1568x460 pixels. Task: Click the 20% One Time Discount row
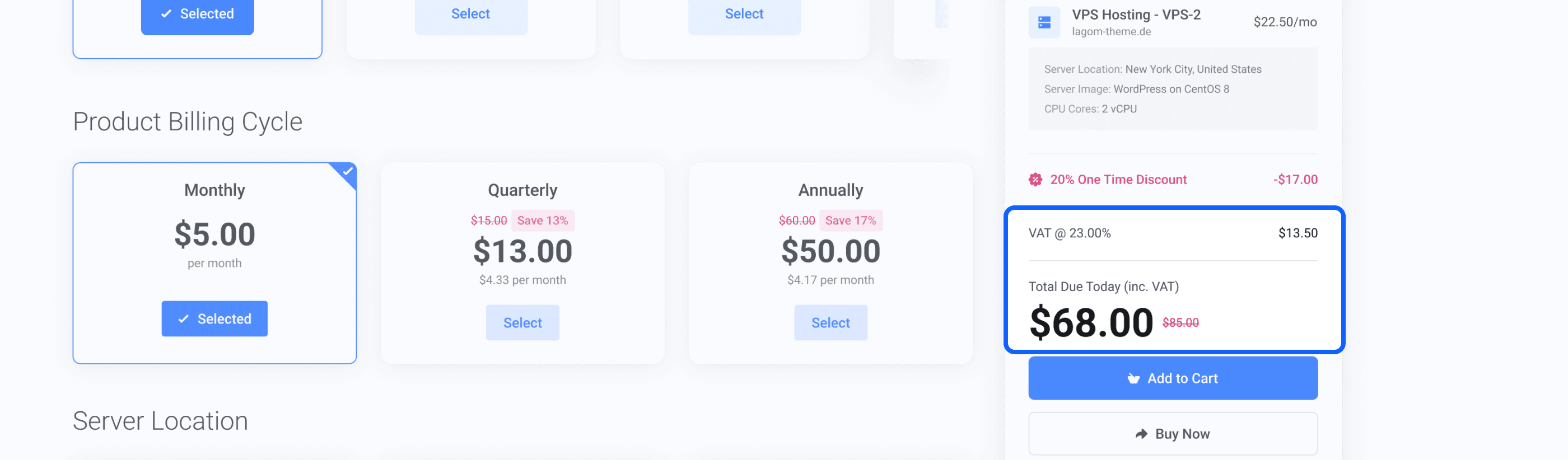[1118, 180]
